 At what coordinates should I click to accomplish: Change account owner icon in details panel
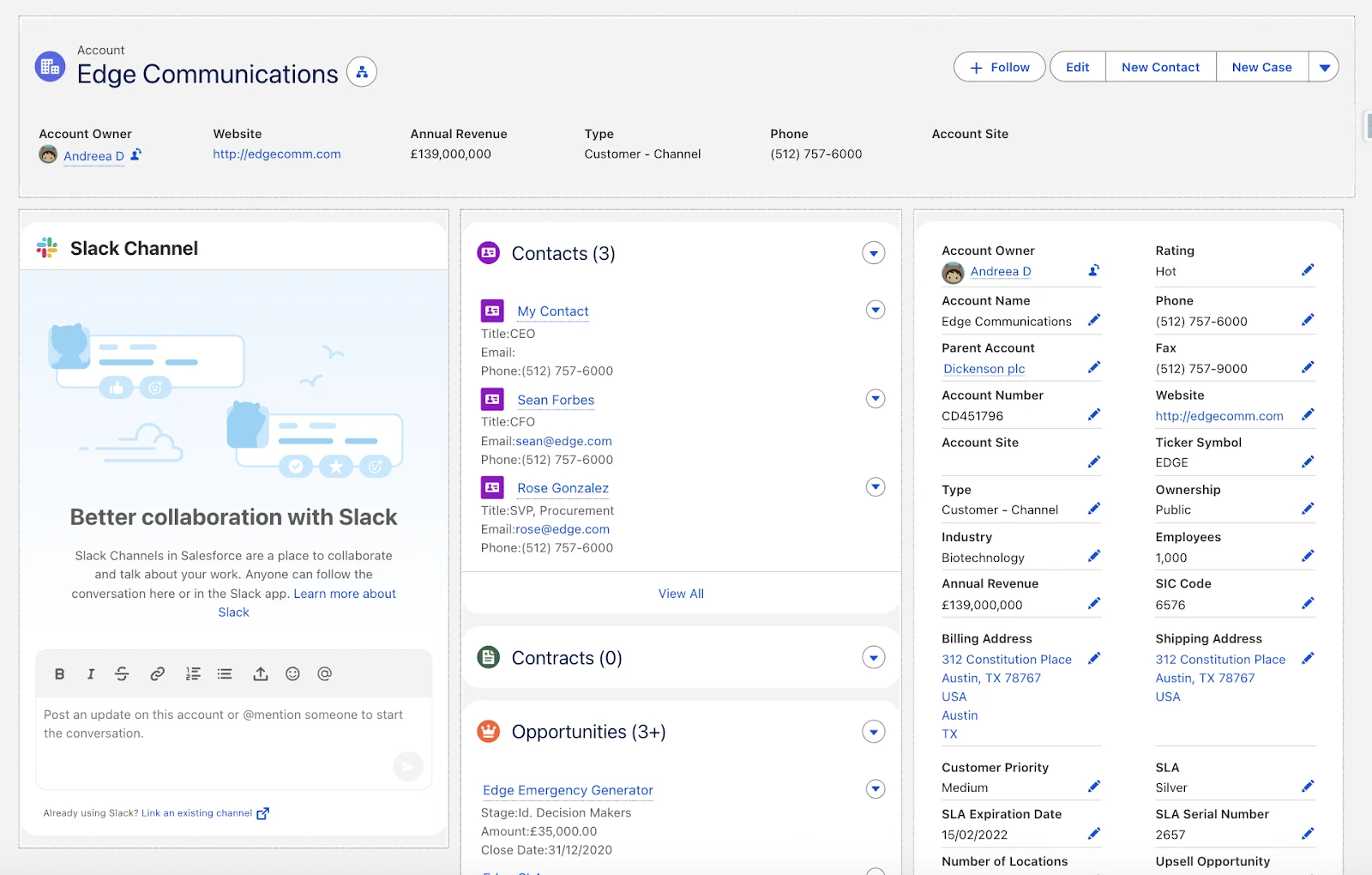click(x=1093, y=270)
